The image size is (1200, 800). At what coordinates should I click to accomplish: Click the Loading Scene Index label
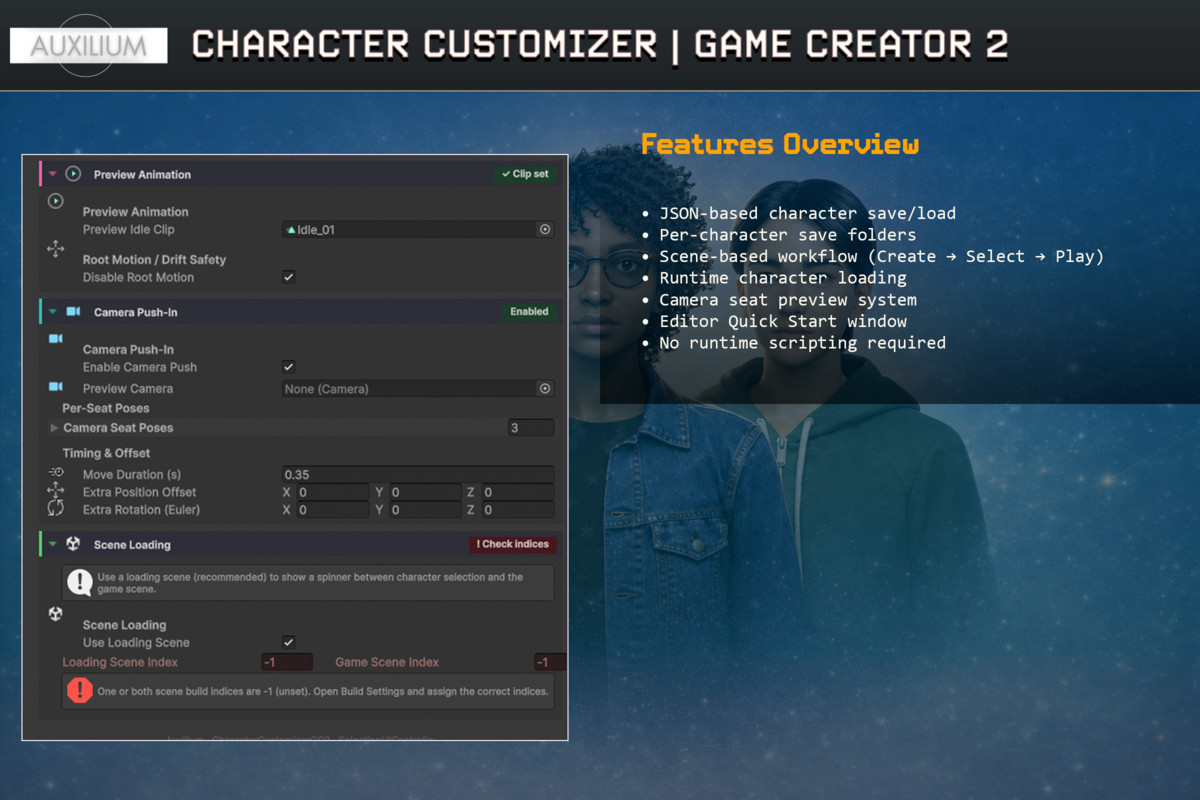click(120, 662)
